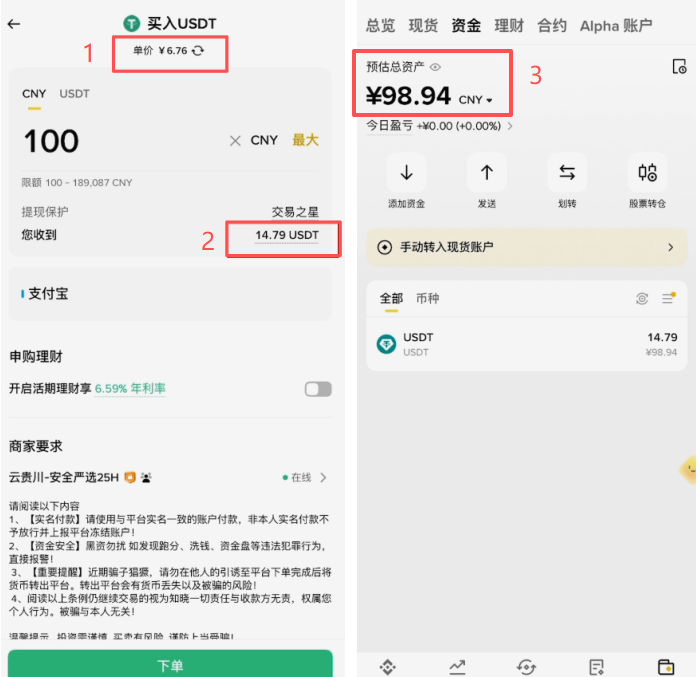Open the 理财 tab
Screen dimensions: 697x677
509,26
